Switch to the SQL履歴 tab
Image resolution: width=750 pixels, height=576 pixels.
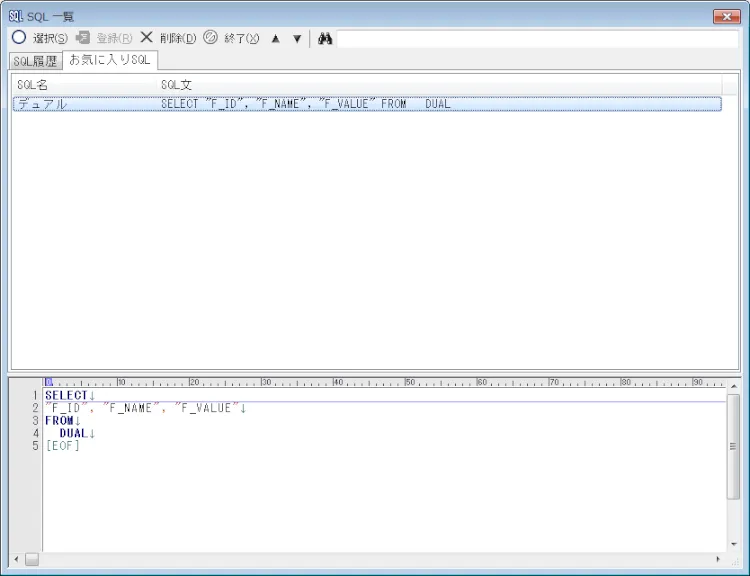35,61
